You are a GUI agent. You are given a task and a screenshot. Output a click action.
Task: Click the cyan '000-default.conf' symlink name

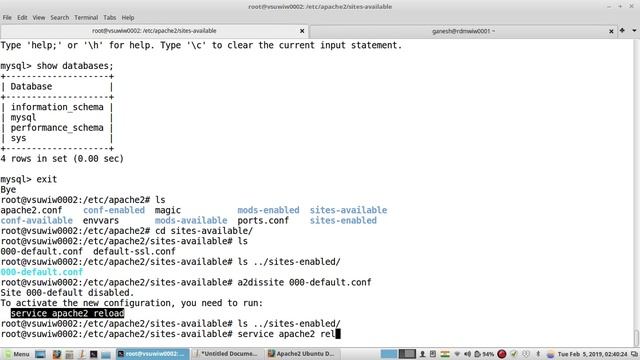click(x=42, y=272)
